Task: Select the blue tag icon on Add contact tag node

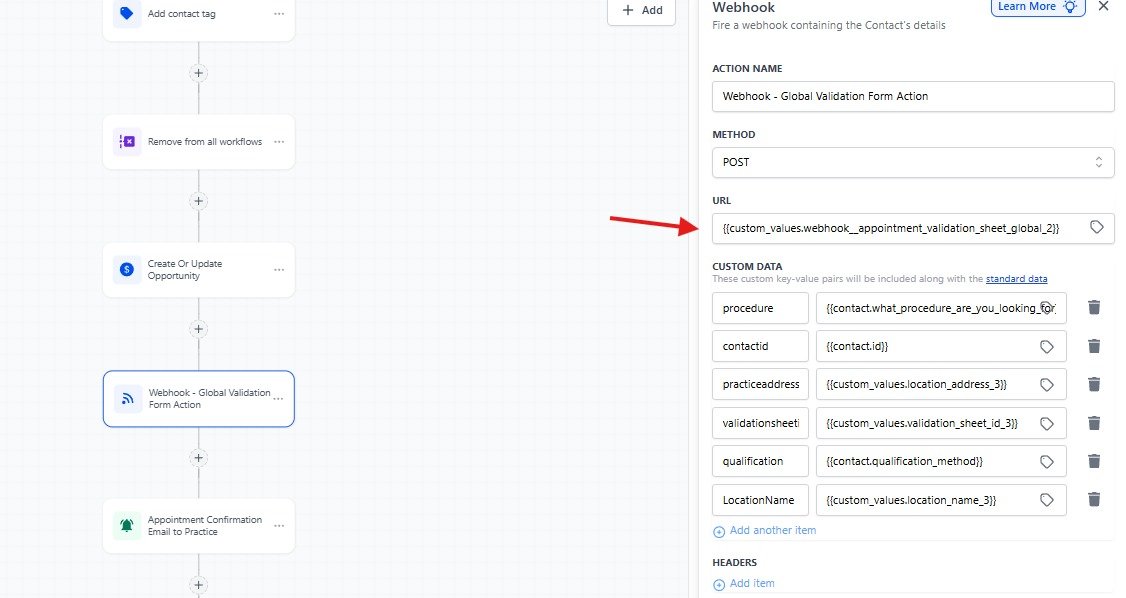Action: click(x=127, y=13)
